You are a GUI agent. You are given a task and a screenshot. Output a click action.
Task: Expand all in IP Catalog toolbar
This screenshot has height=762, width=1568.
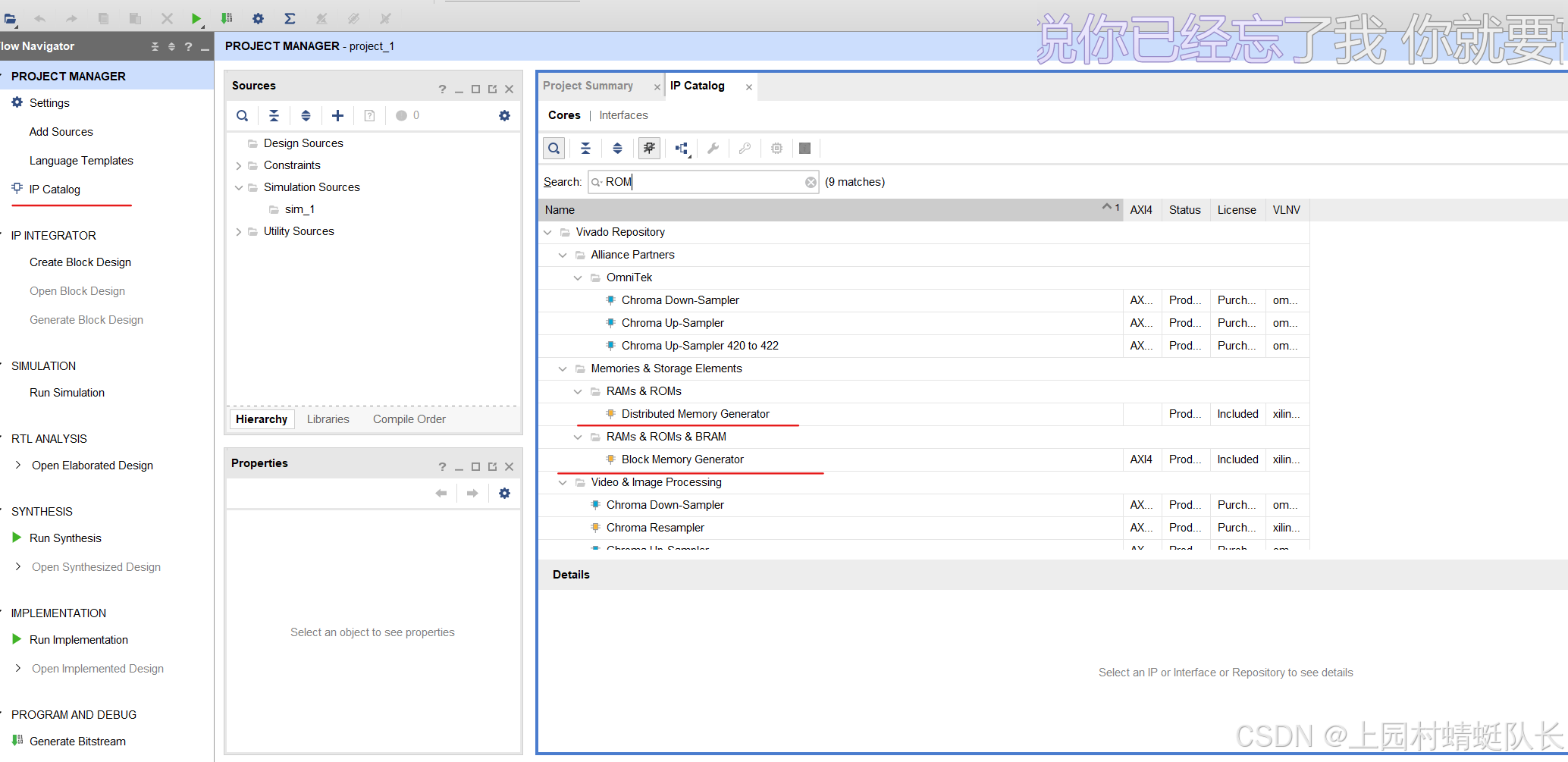(617, 149)
